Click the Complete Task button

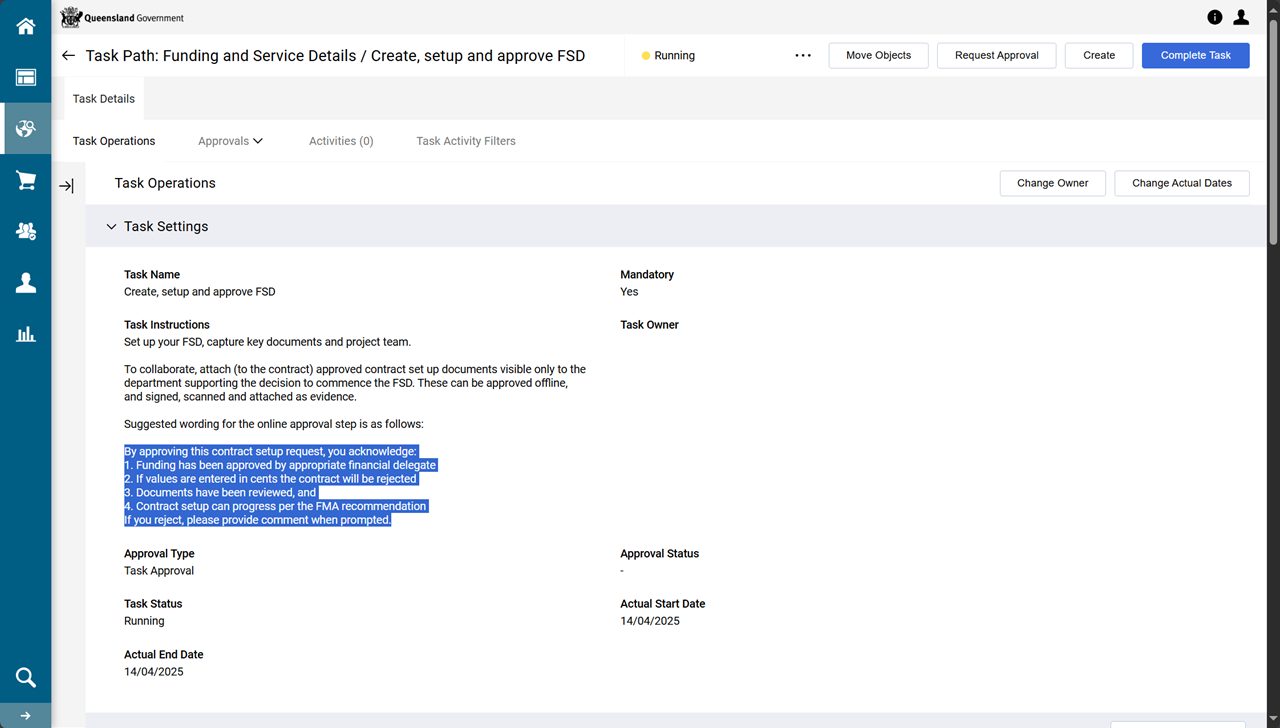(1195, 56)
